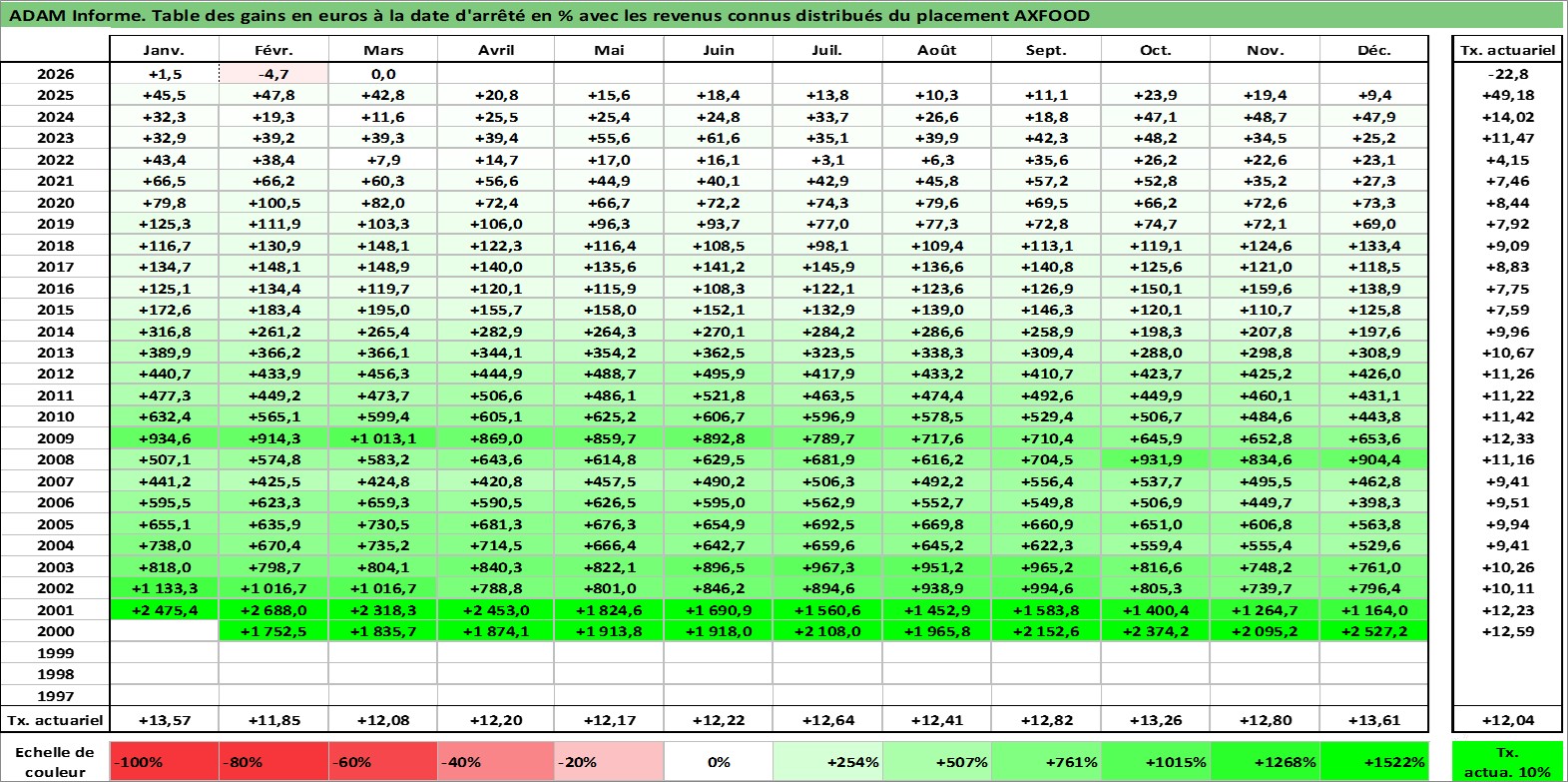Select the 1997 year row label

click(55, 696)
